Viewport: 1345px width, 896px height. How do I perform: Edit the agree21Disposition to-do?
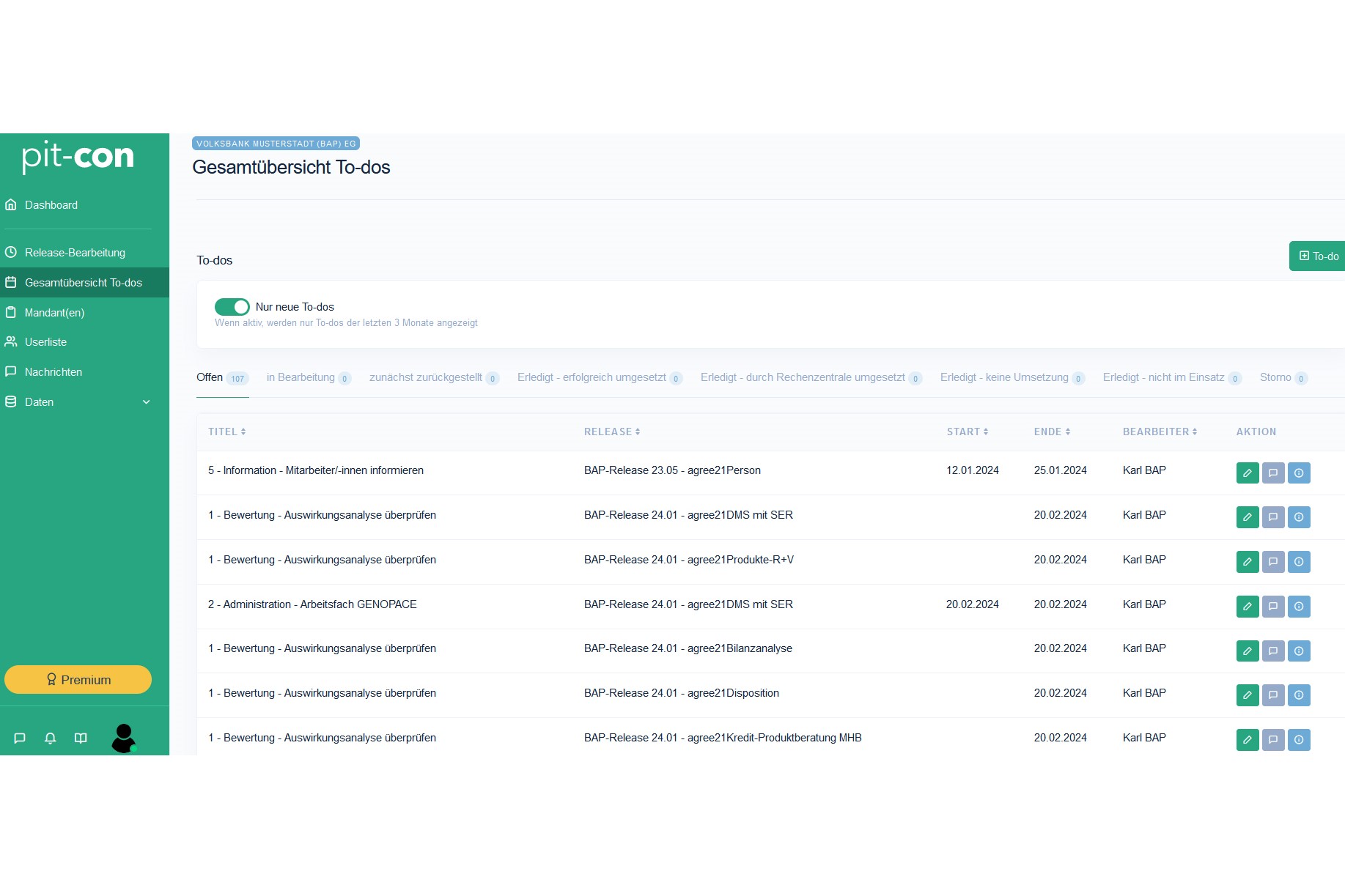point(1248,695)
